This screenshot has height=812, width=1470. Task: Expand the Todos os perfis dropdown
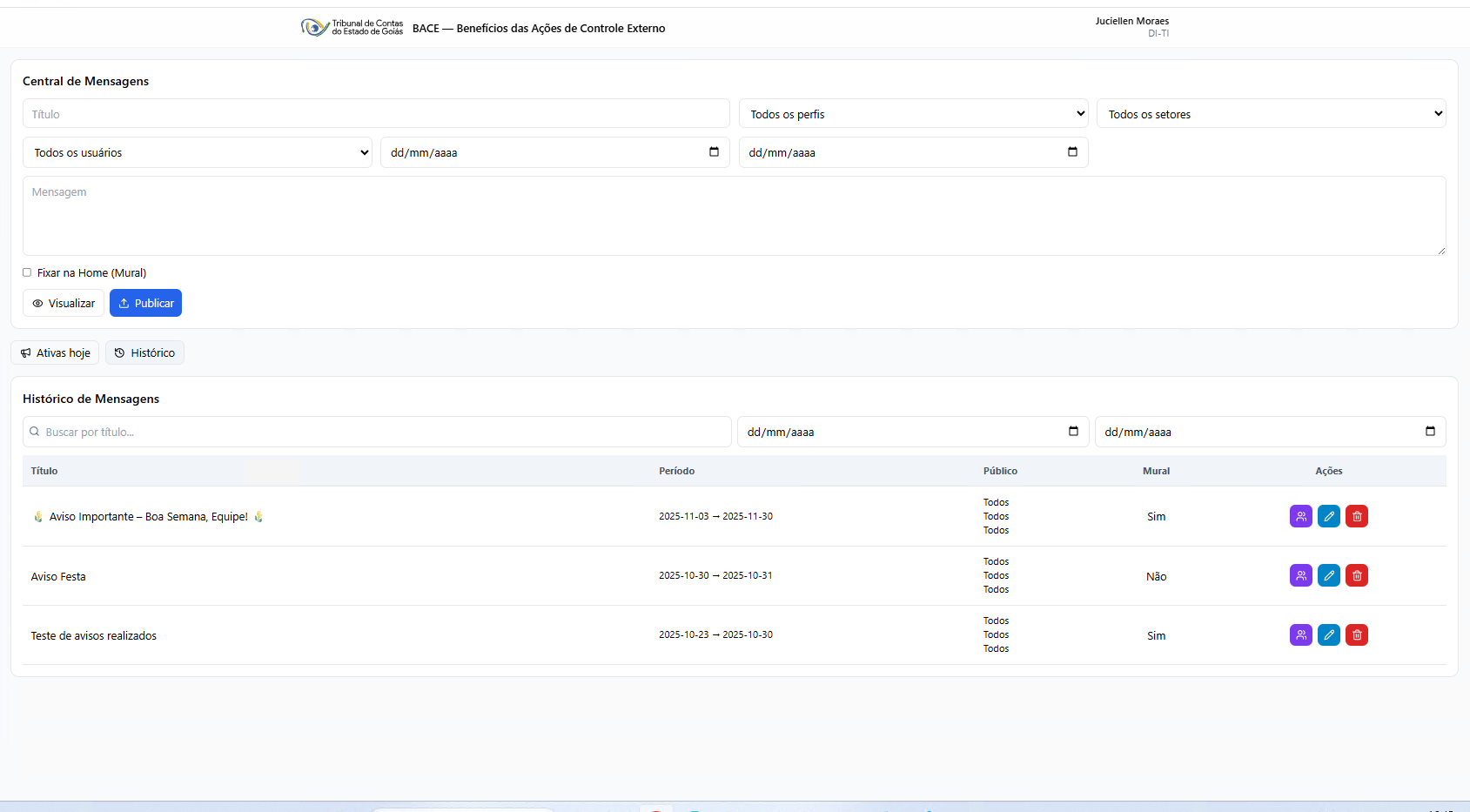913,114
